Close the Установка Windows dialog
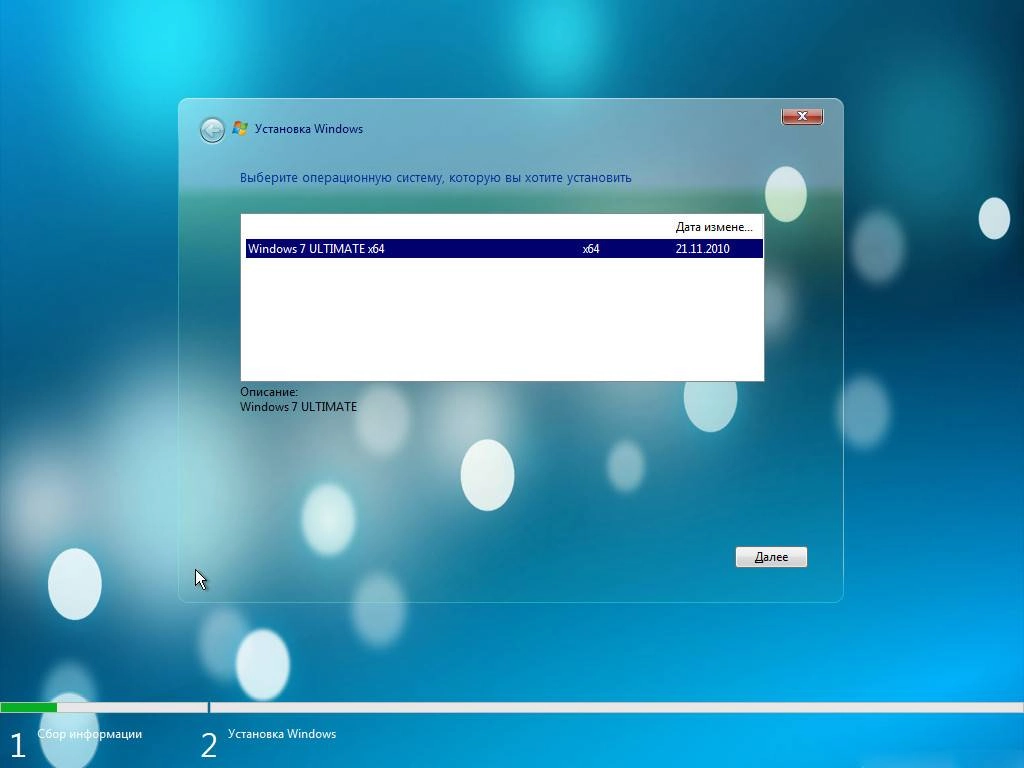 (802, 116)
